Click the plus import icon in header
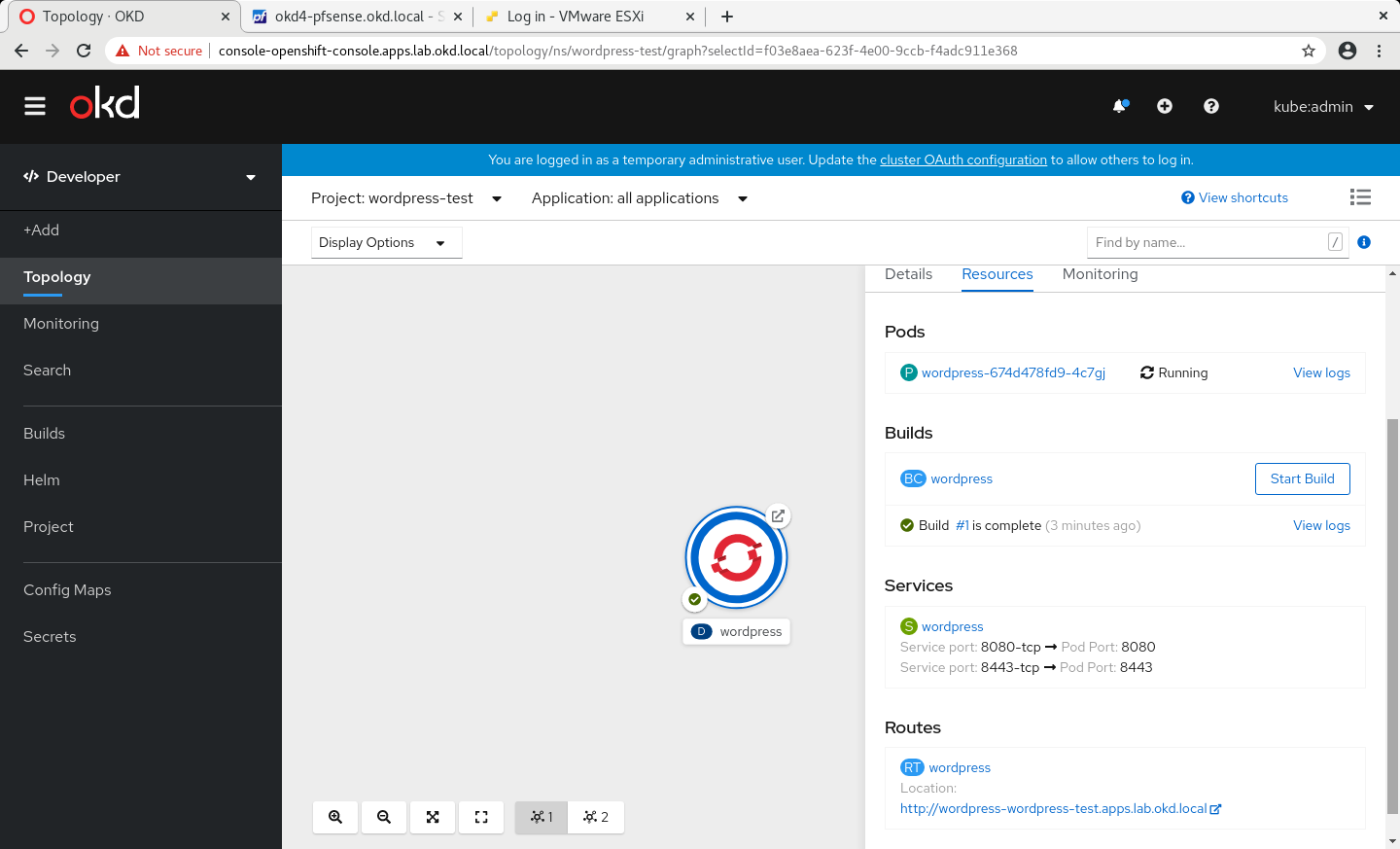Screen dimensions: 1400x849 tap(1165, 106)
